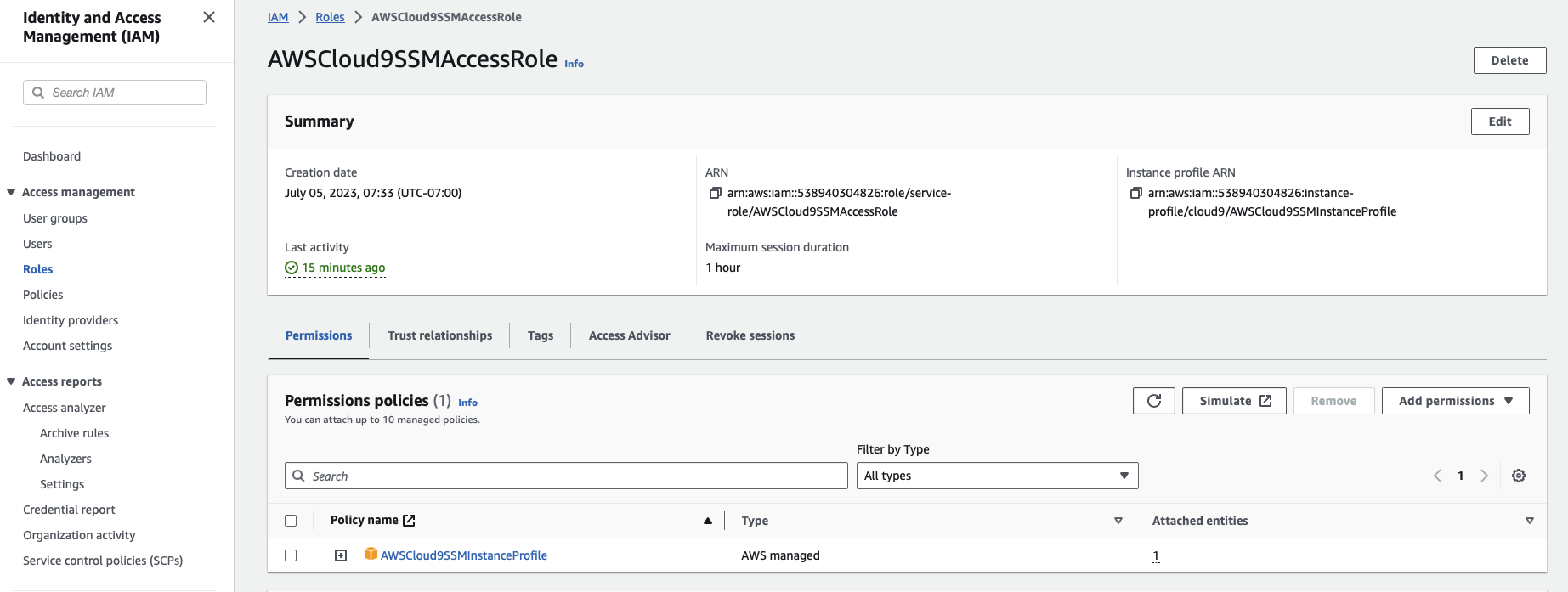Open the Filter by Type dropdown
Viewport: 1568px width, 592px height.
click(997, 476)
